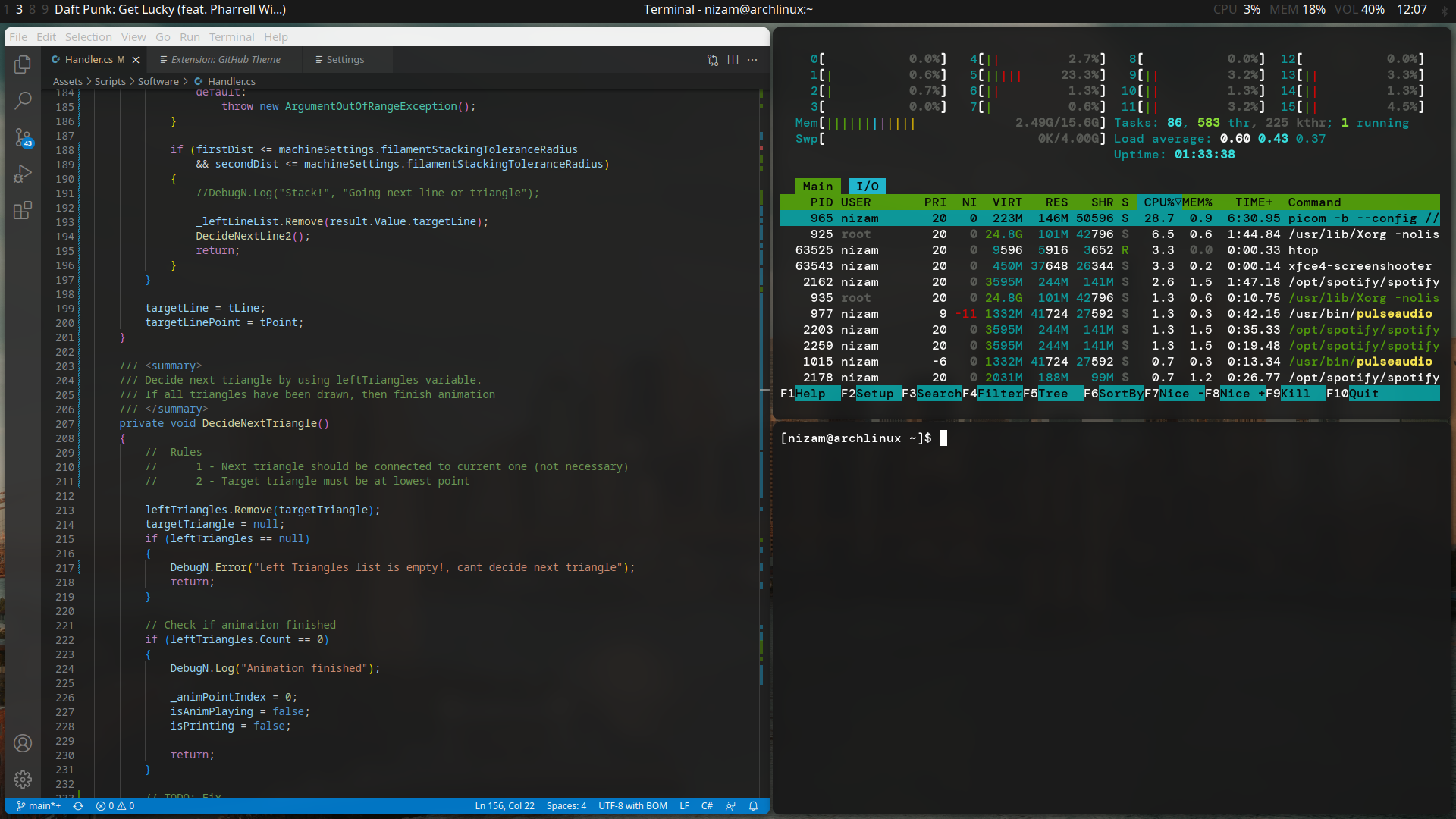Open the Extensions view in activity bar

click(23, 210)
